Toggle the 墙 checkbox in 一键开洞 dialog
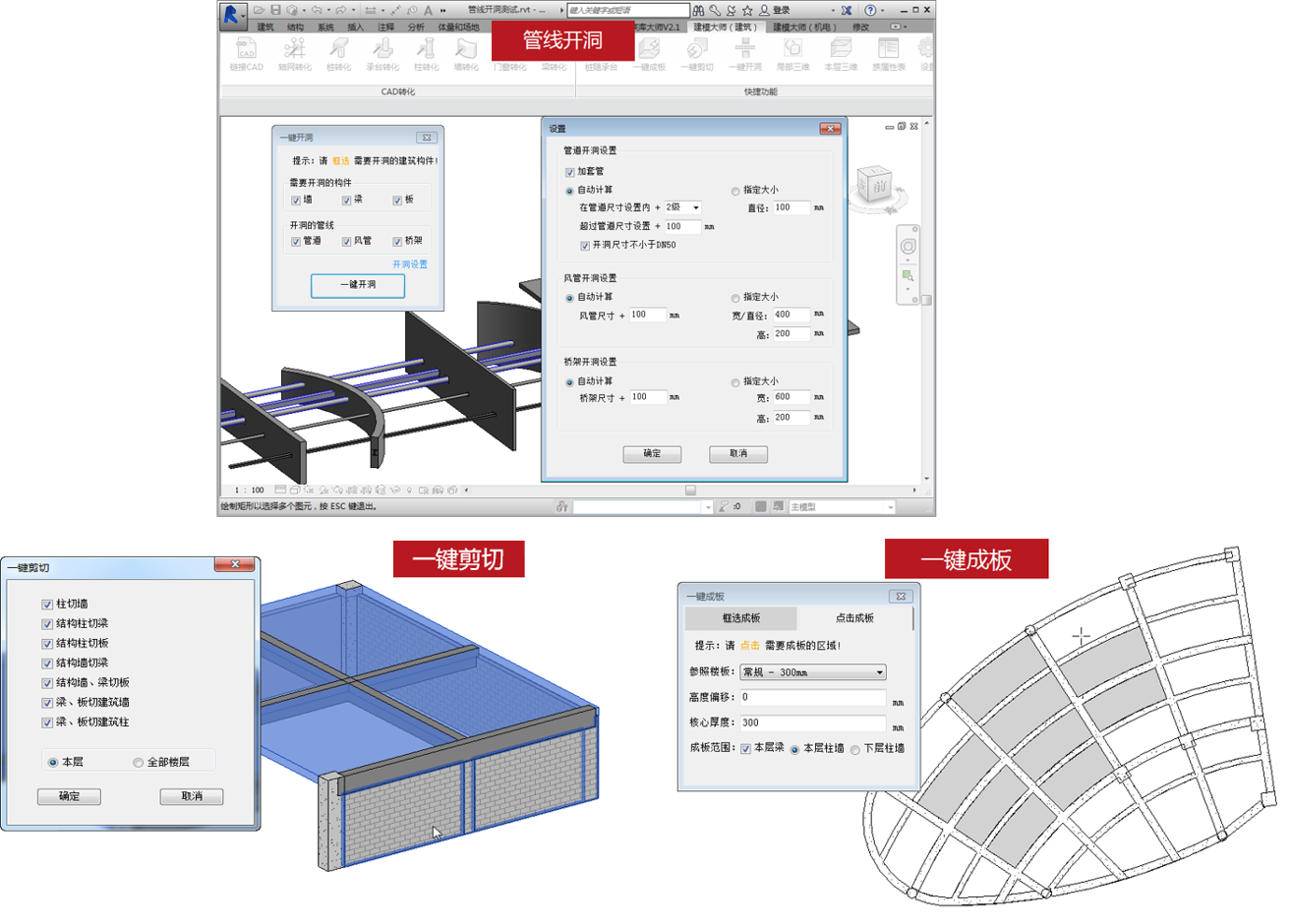Image resolution: width=1291 pixels, height=924 pixels. (x=296, y=201)
